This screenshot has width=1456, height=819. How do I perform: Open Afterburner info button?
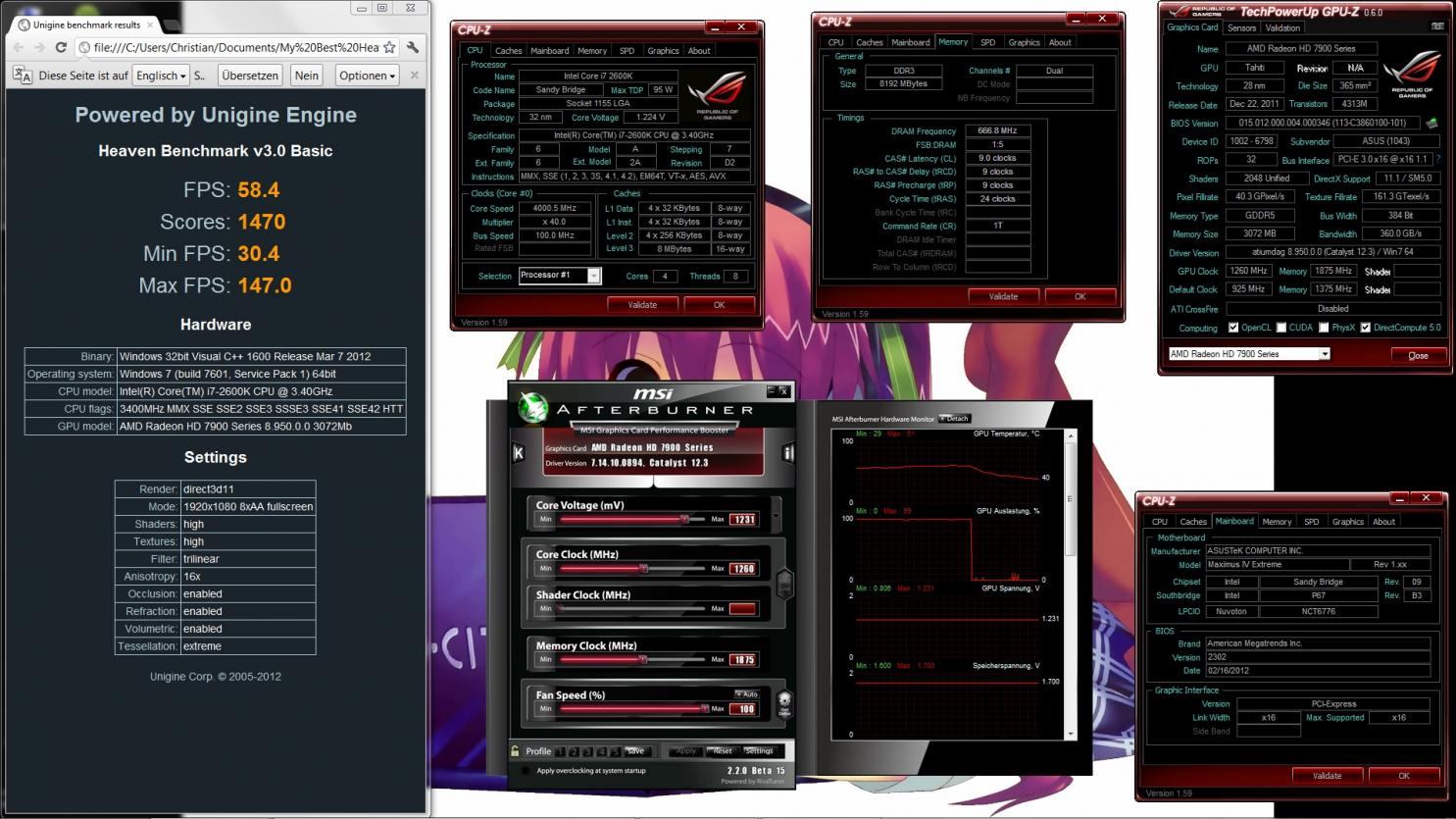[787, 452]
